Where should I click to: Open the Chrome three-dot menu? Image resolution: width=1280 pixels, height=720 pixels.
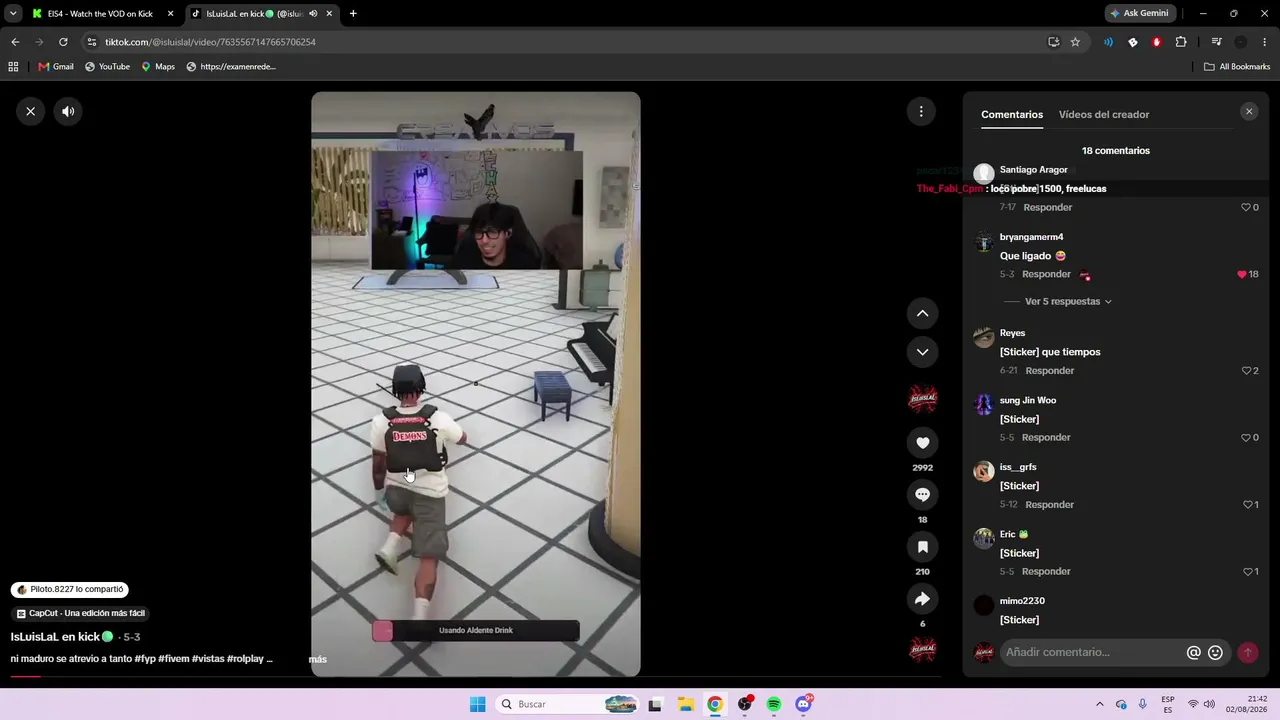coord(1265,42)
